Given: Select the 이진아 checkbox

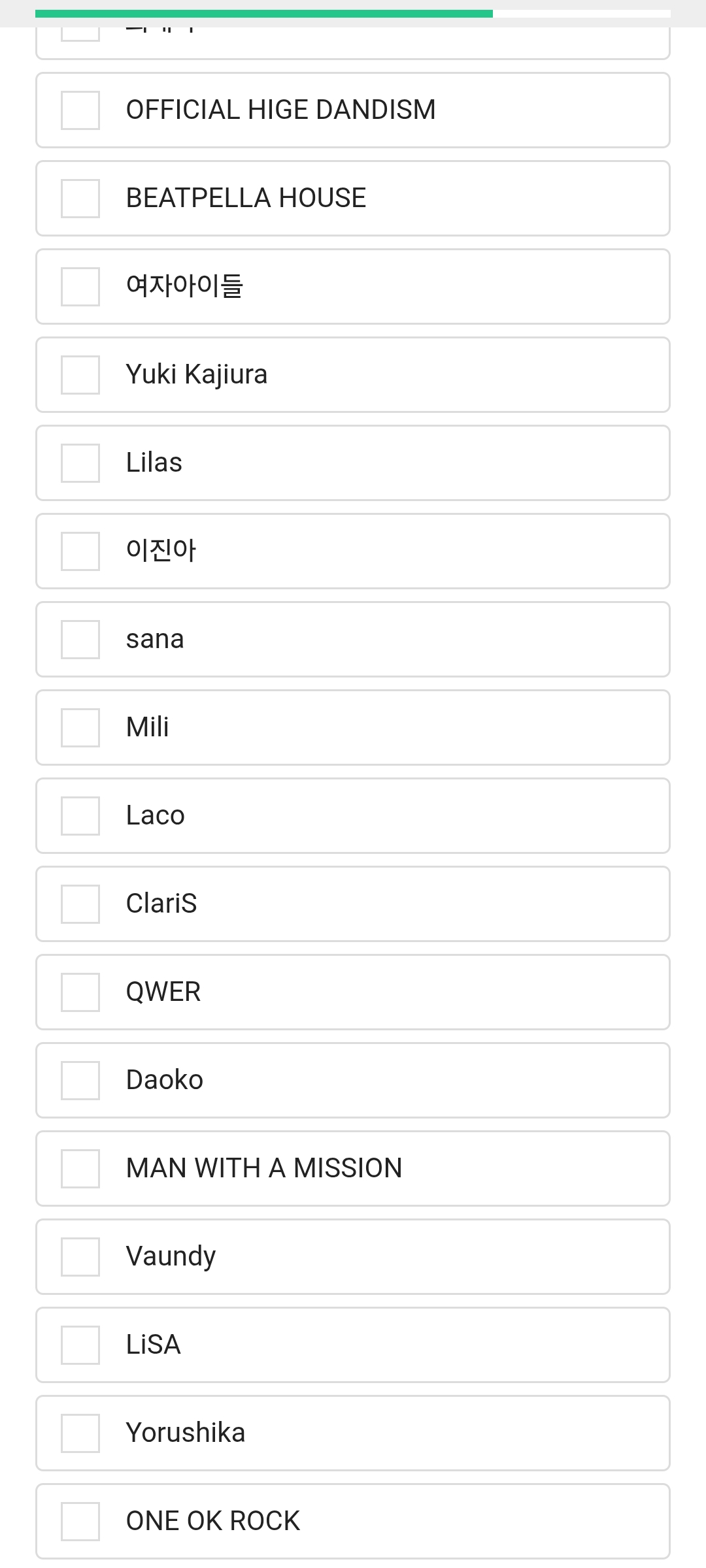Looking at the screenshot, I should pos(80,551).
